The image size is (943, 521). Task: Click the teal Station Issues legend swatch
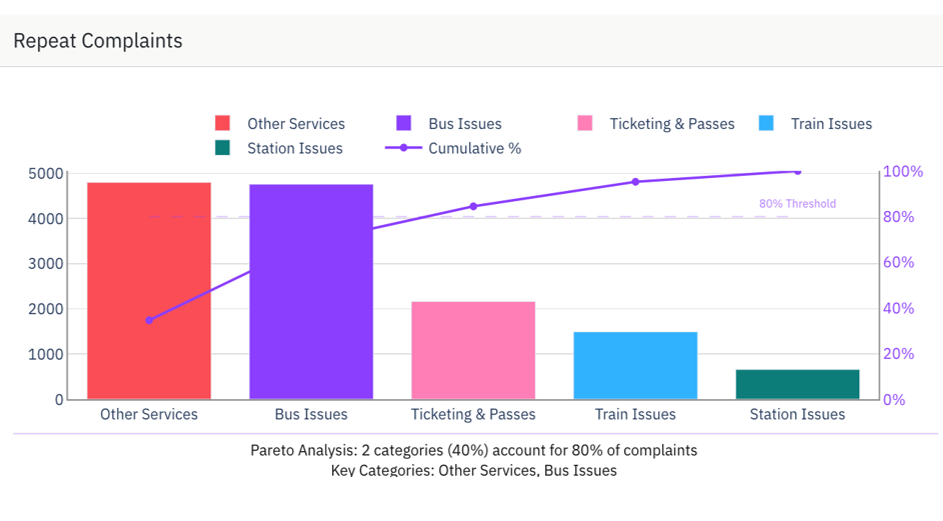[x=222, y=148]
